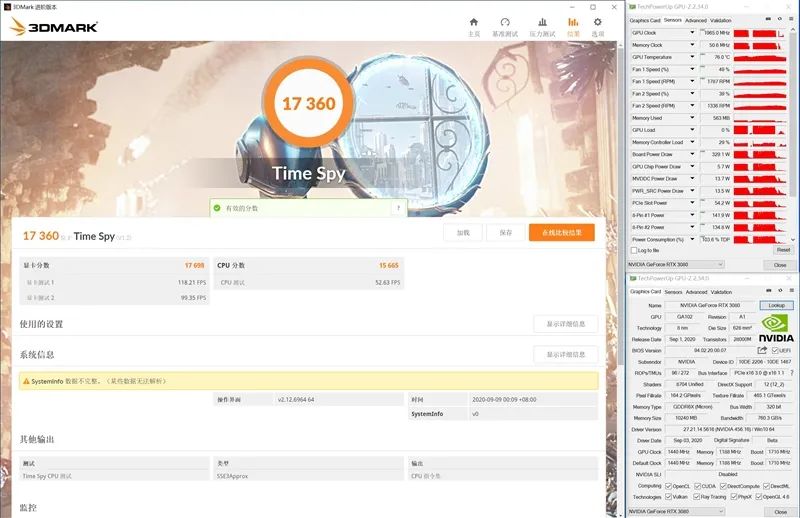Image resolution: width=800 pixels, height=518 pixels.
Task: Click the NVIDIA logo in GPU-Z
Action: (x=776, y=328)
